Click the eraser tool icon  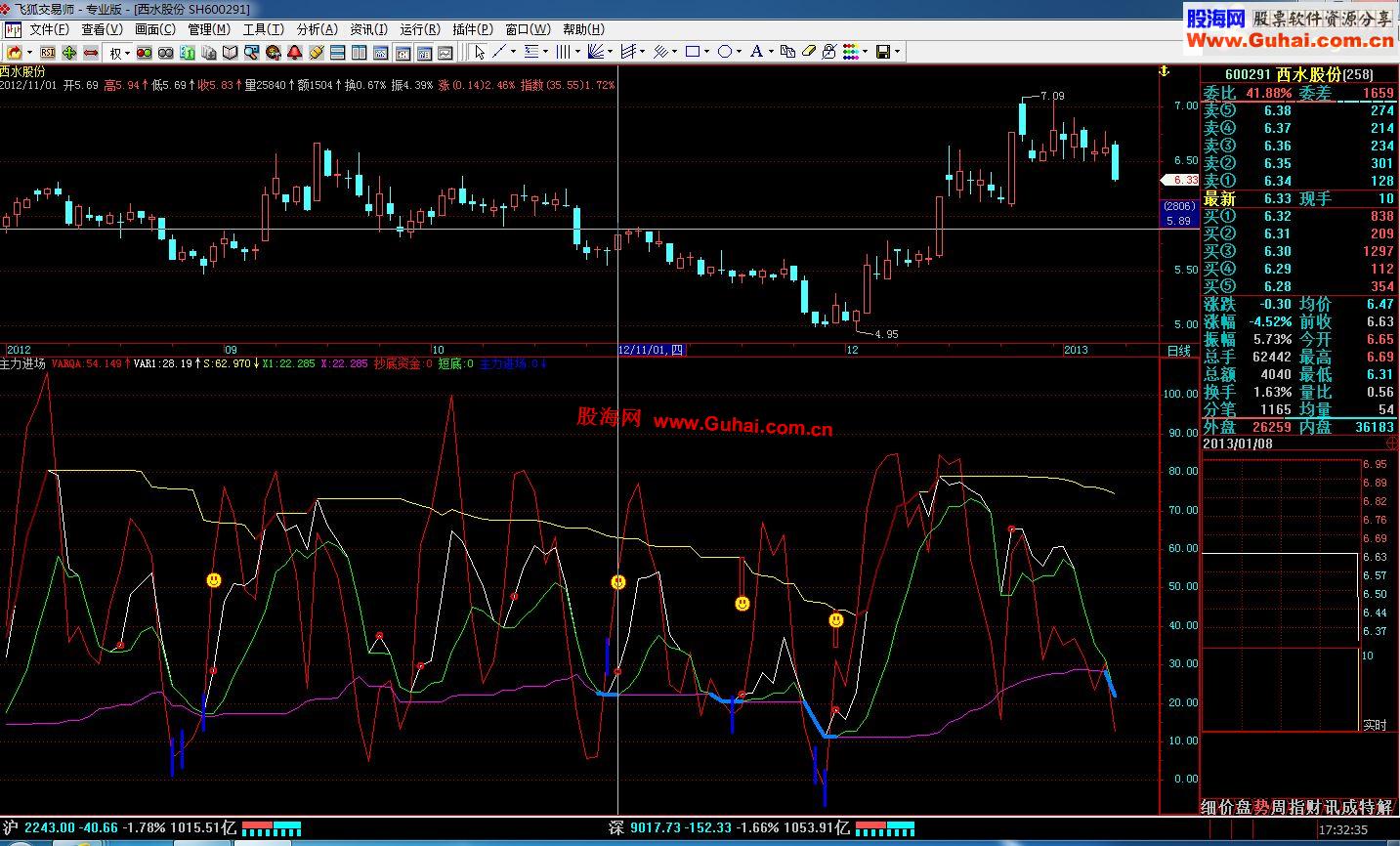[x=809, y=52]
